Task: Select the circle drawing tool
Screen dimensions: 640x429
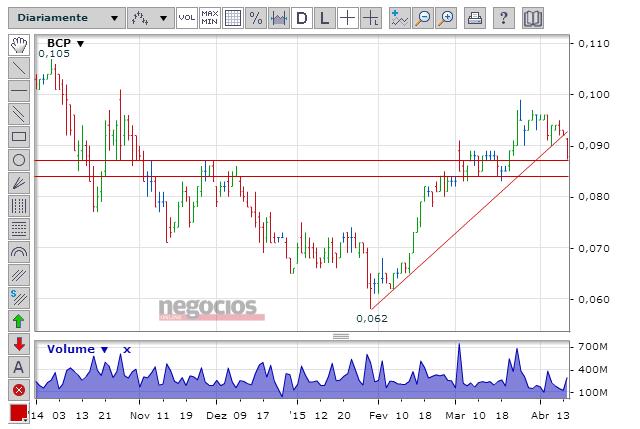Action: pos(19,160)
